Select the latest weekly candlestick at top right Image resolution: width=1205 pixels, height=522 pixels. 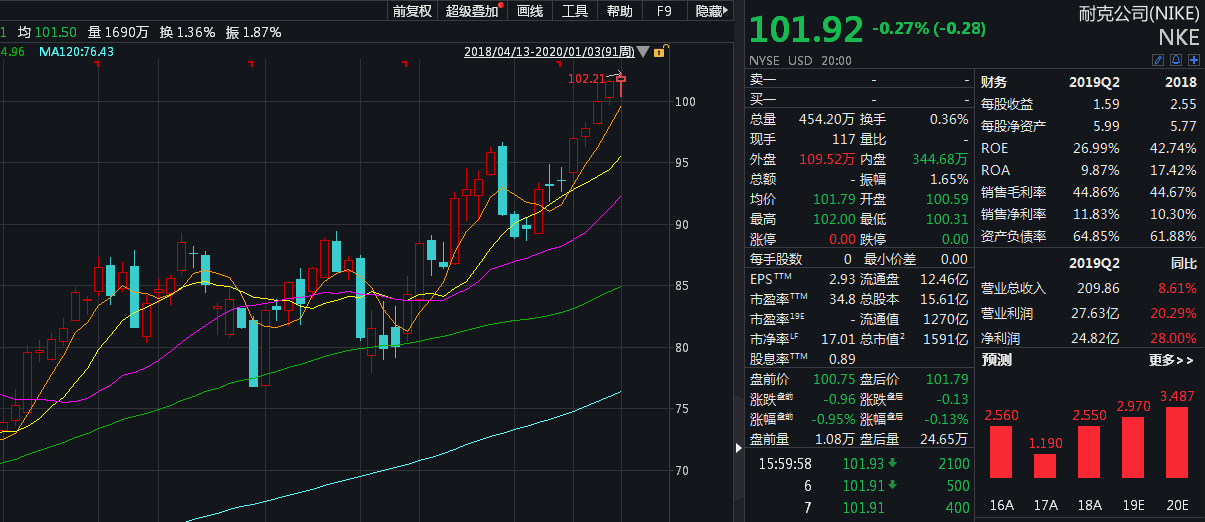(x=622, y=85)
